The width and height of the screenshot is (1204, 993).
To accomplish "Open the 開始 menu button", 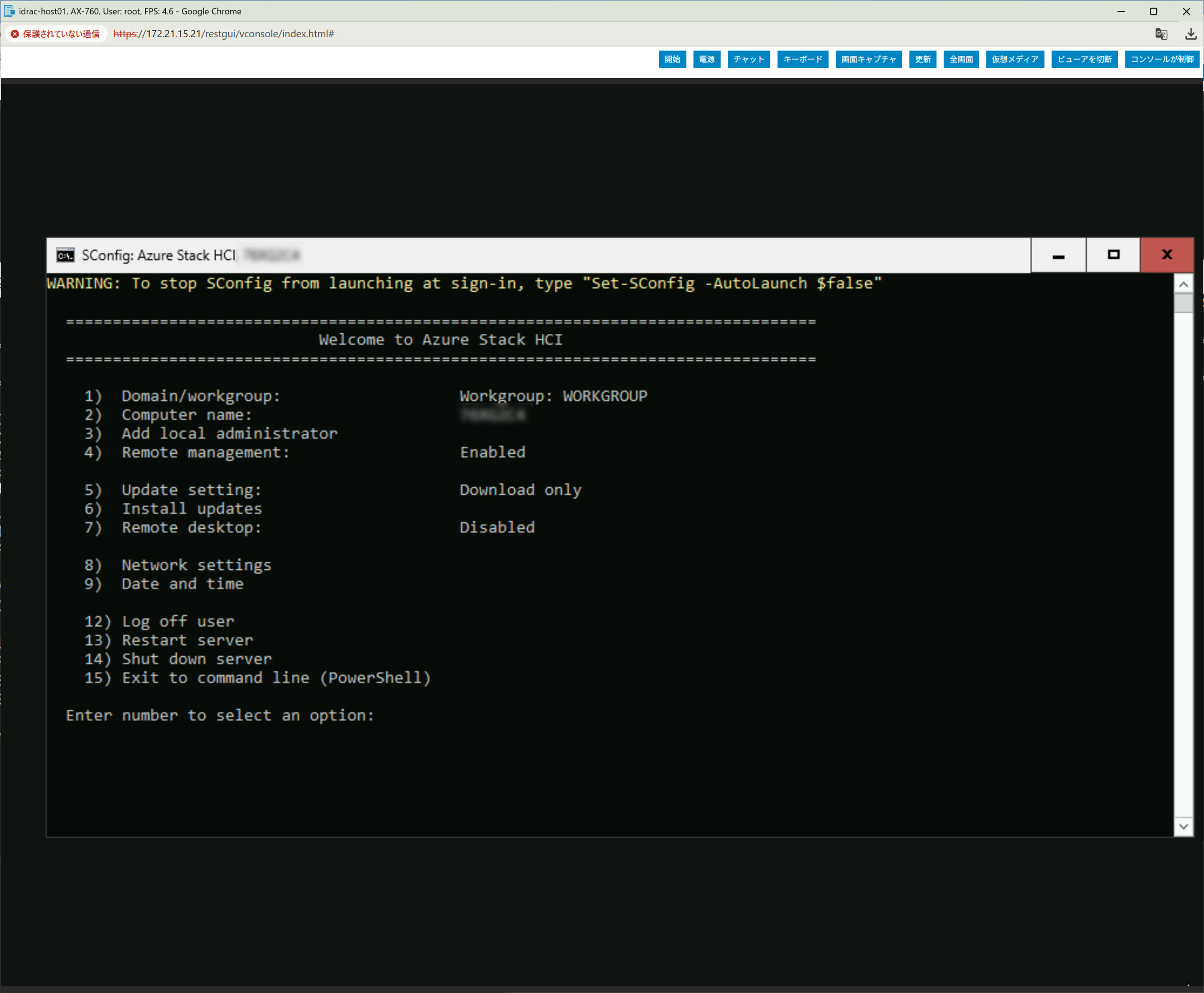I will 672,59.
